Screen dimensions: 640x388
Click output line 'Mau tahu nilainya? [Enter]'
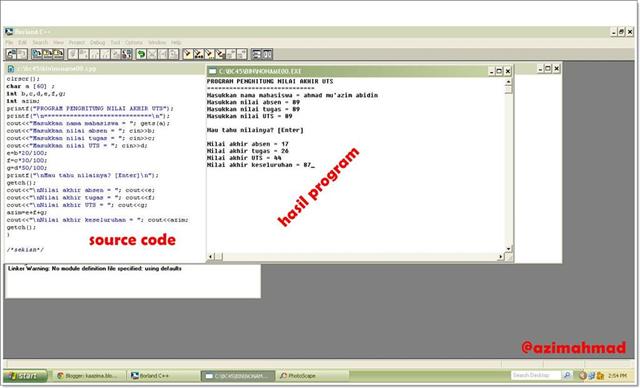(x=255, y=130)
